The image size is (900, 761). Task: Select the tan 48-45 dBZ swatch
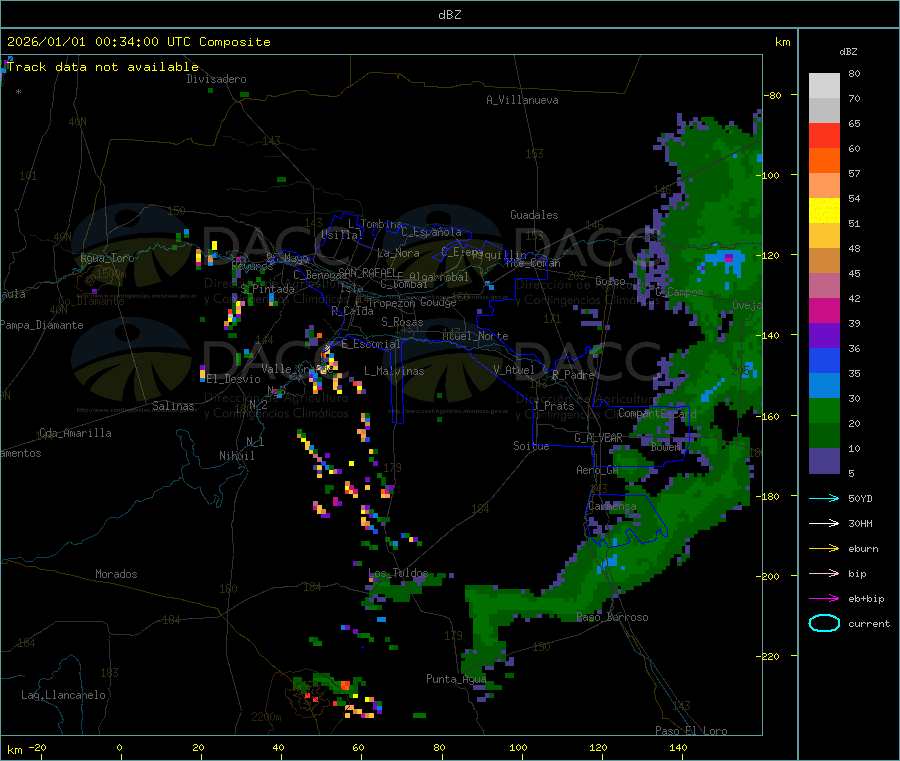pos(824,260)
